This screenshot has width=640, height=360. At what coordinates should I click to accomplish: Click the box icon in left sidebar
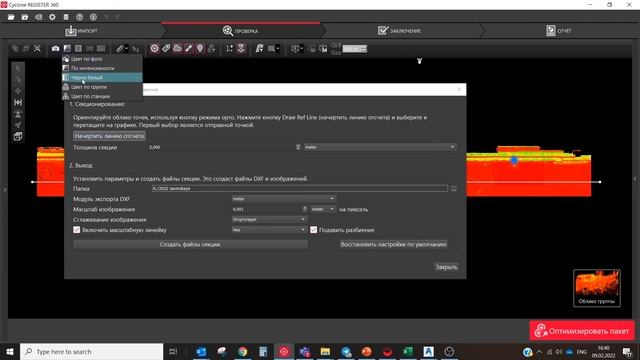[18, 136]
